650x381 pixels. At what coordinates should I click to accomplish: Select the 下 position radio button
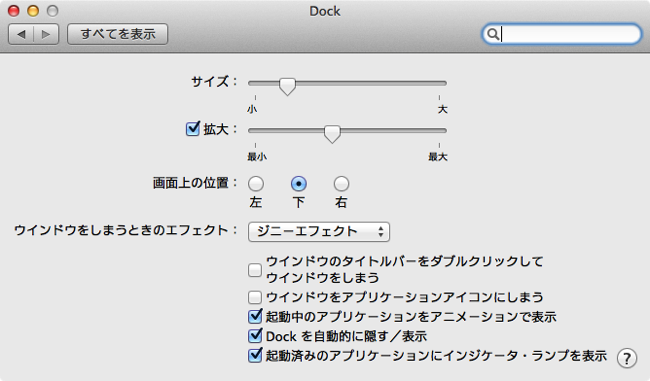pyautogui.click(x=299, y=183)
